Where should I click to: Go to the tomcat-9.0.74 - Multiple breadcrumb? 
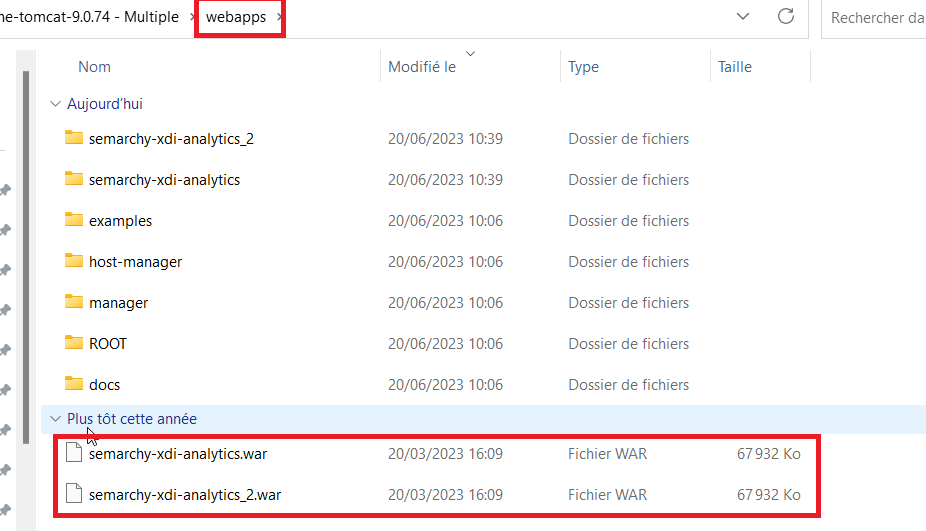click(89, 17)
